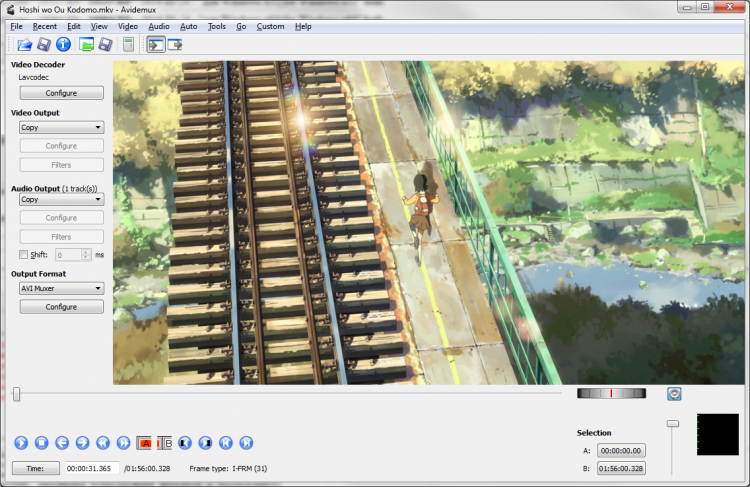750x487 pixels.
Task: Open the Help menu
Action: (x=303, y=26)
